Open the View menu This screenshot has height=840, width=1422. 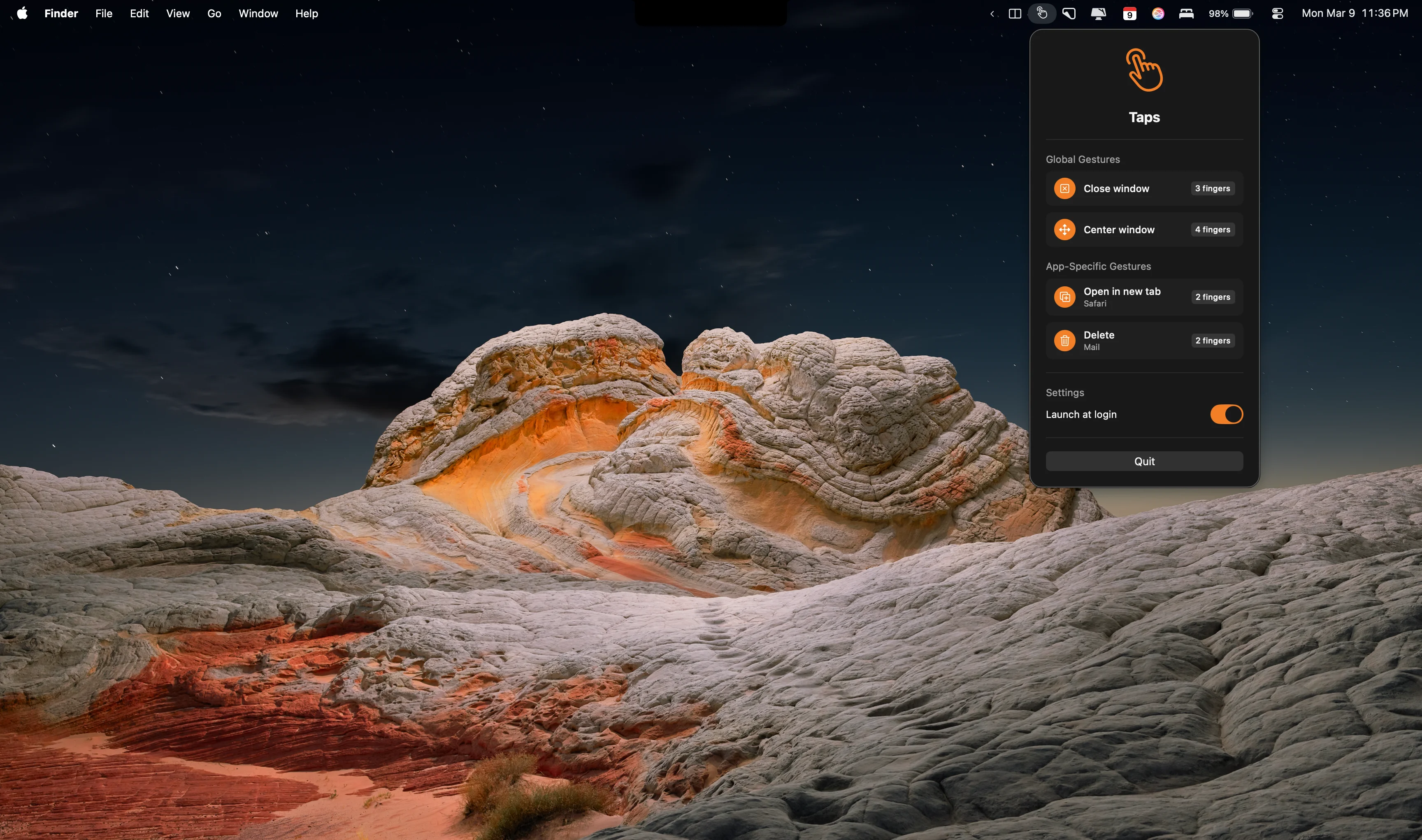[178, 13]
